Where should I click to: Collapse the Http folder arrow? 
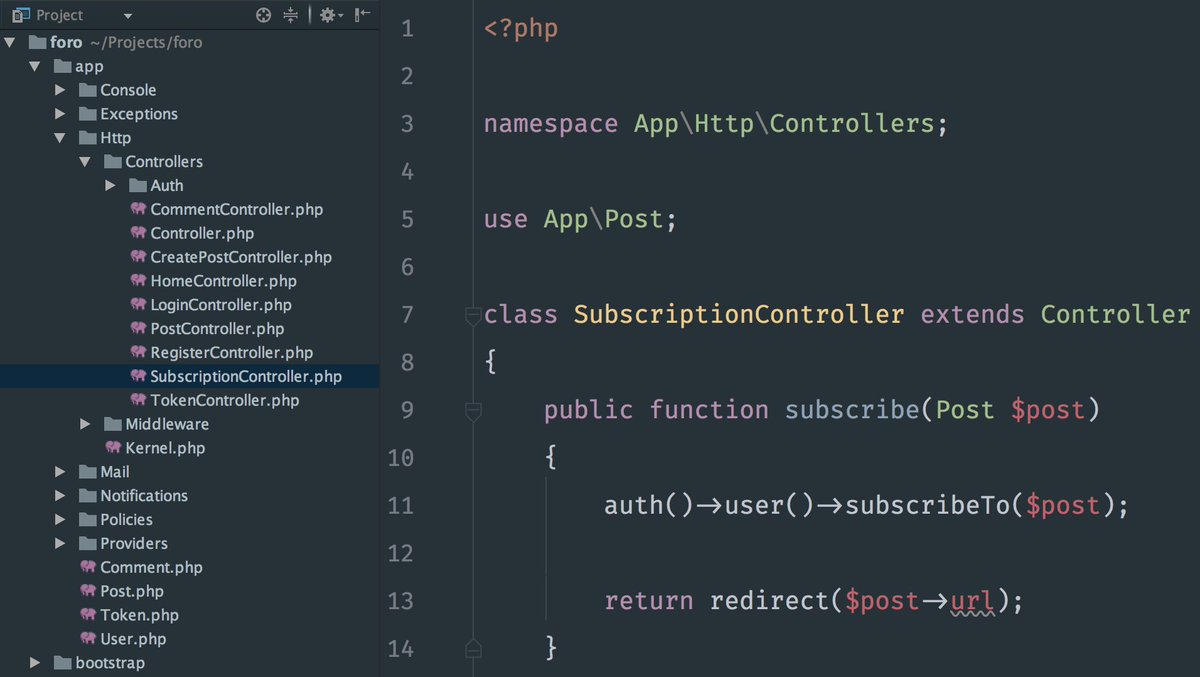tap(60, 138)
